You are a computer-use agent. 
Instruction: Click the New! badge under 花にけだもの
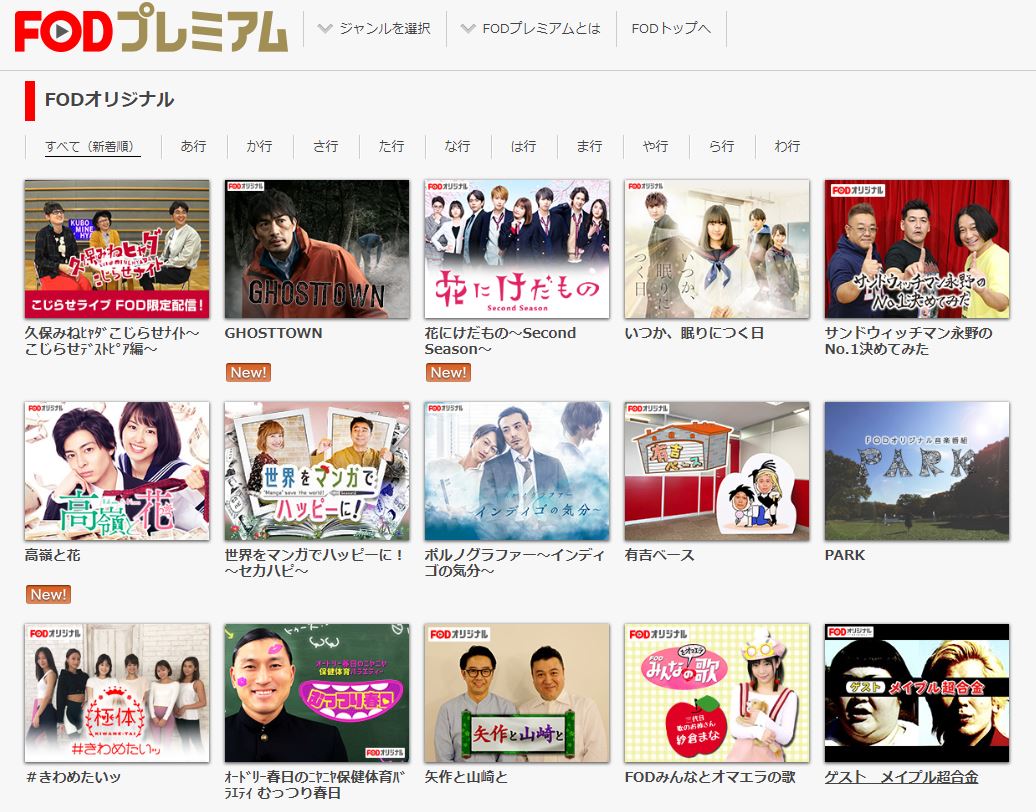click(x=448, y=373)
